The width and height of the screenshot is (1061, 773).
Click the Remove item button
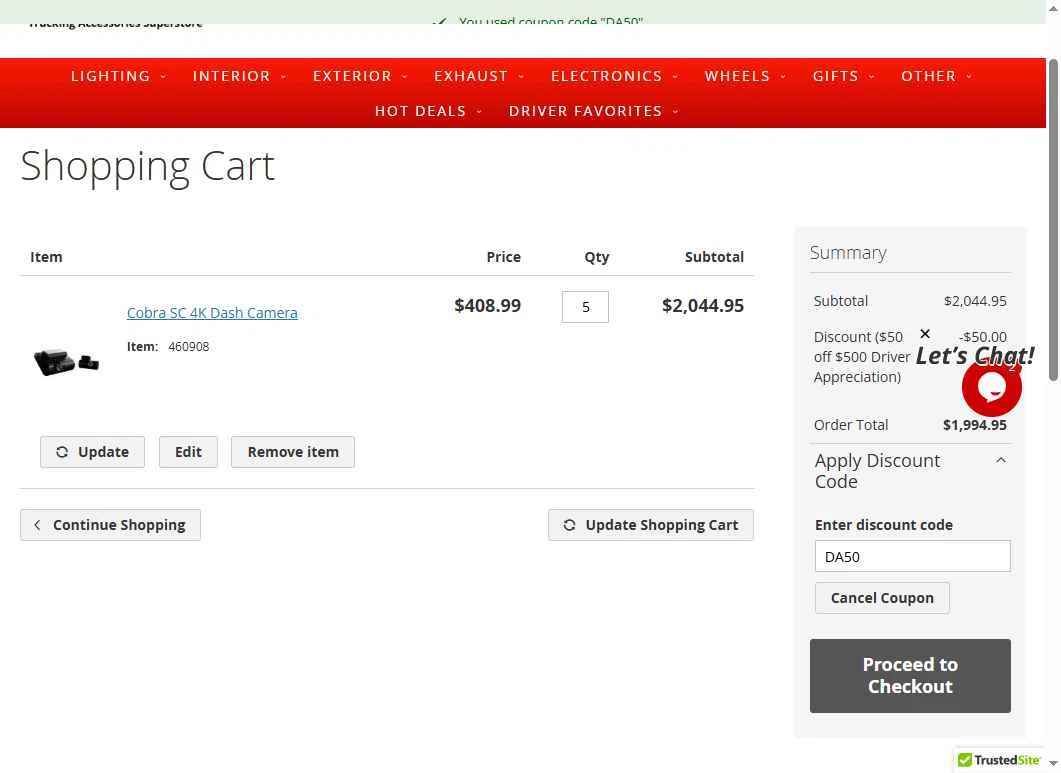click(x=292, y=451)
